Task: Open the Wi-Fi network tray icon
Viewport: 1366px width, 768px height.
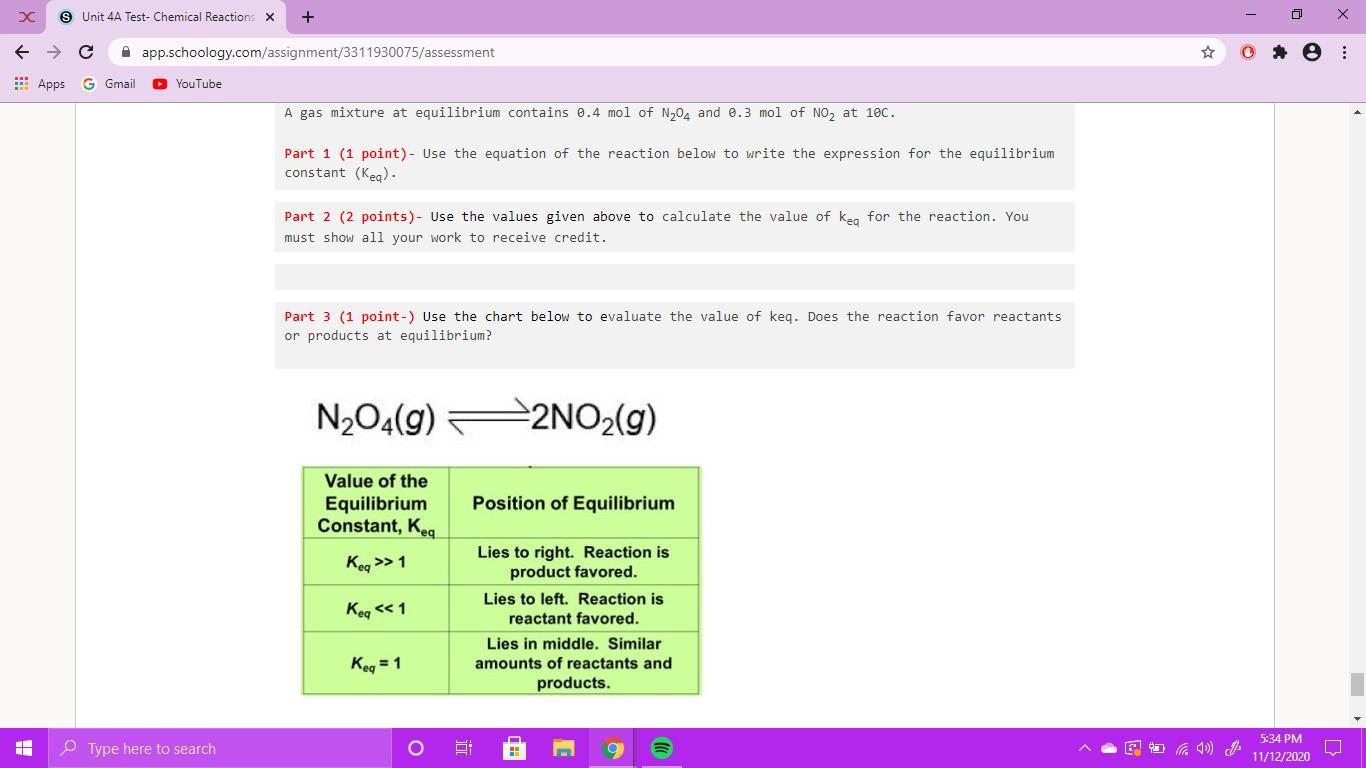Action: 1182,748
